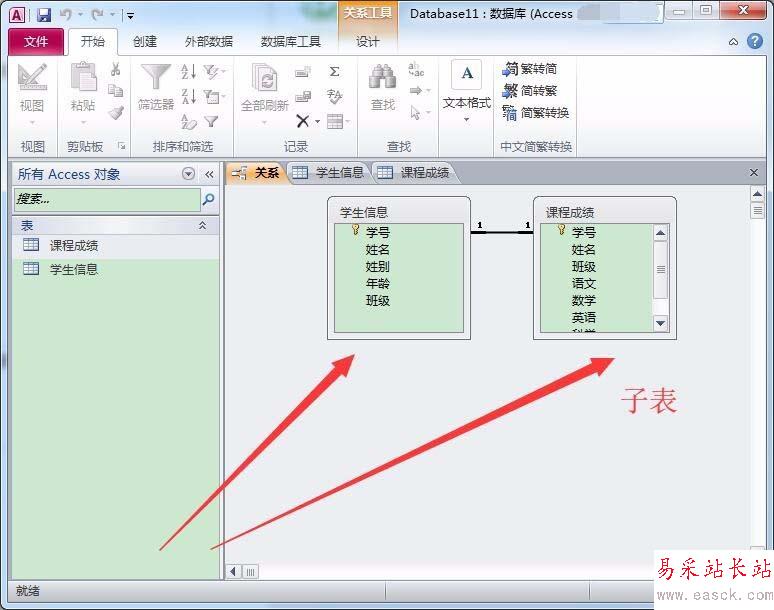
Task: Click the Redo icon in the title bar
Action: [x=97, y=15]
